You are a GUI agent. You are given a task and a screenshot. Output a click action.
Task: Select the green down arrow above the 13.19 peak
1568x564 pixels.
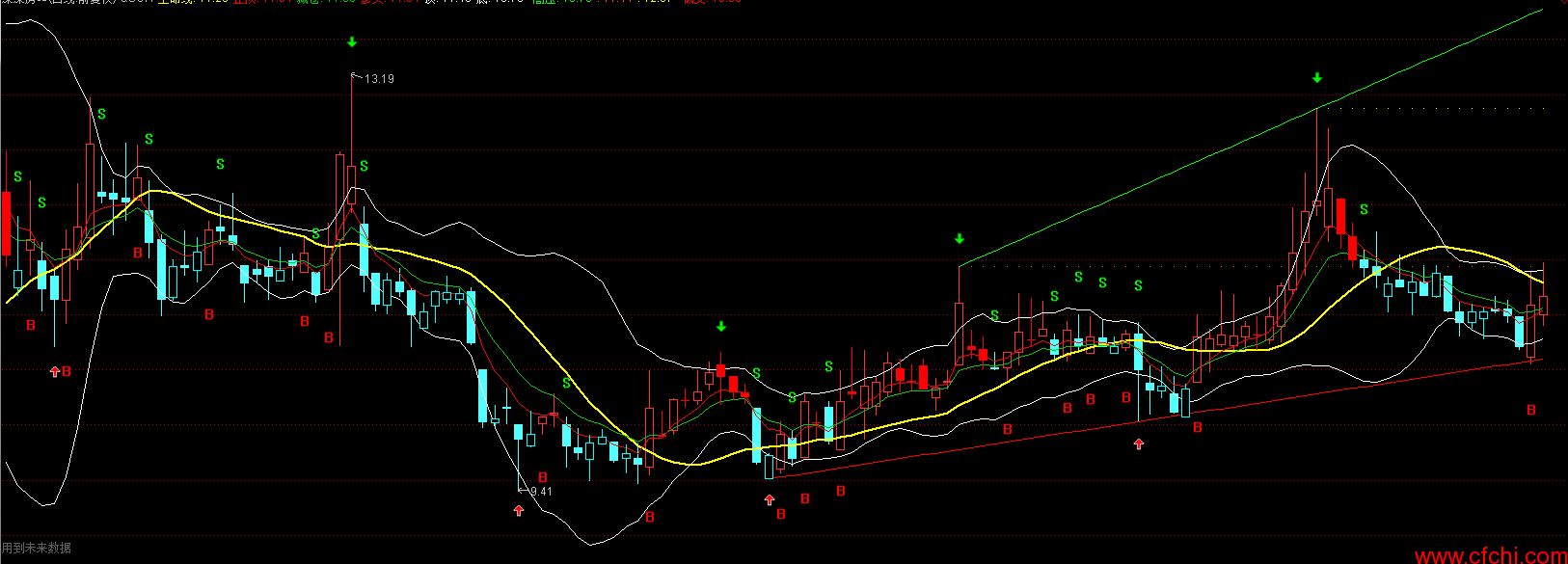353,42
